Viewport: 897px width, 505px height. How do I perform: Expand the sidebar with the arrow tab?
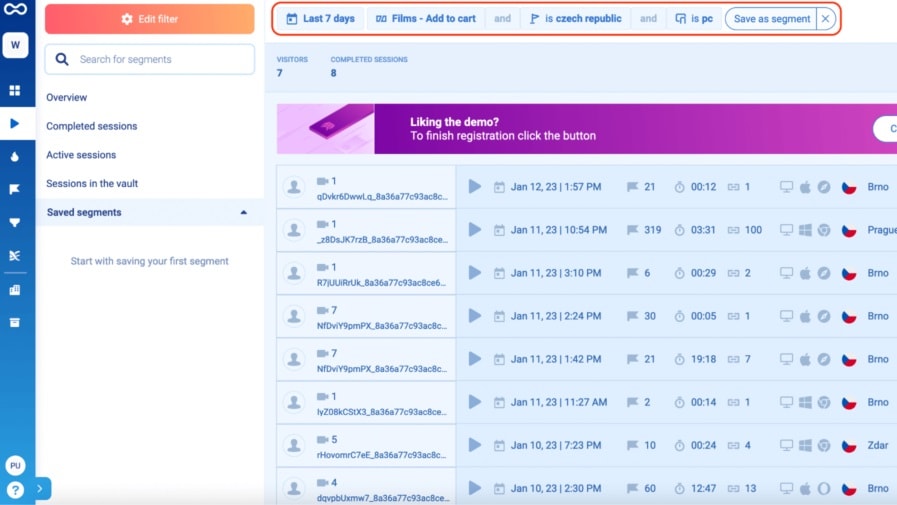(41, 489)
